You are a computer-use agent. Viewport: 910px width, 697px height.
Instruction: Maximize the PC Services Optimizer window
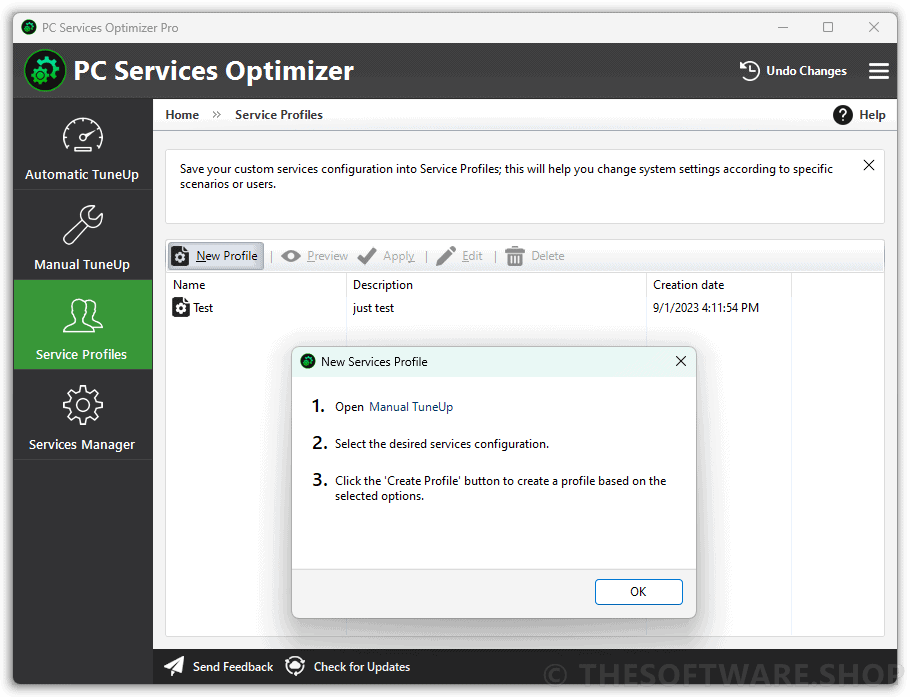point(828,27)
